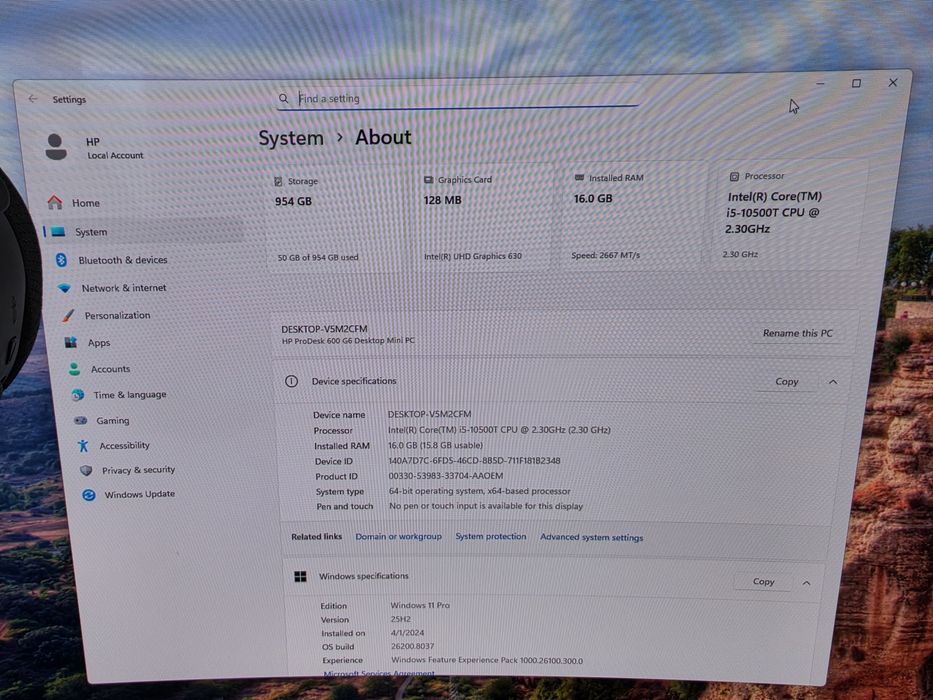933x700 pixels.
Task: Select HP ProDesk 600 G6 model text
Action: point(348,340)
